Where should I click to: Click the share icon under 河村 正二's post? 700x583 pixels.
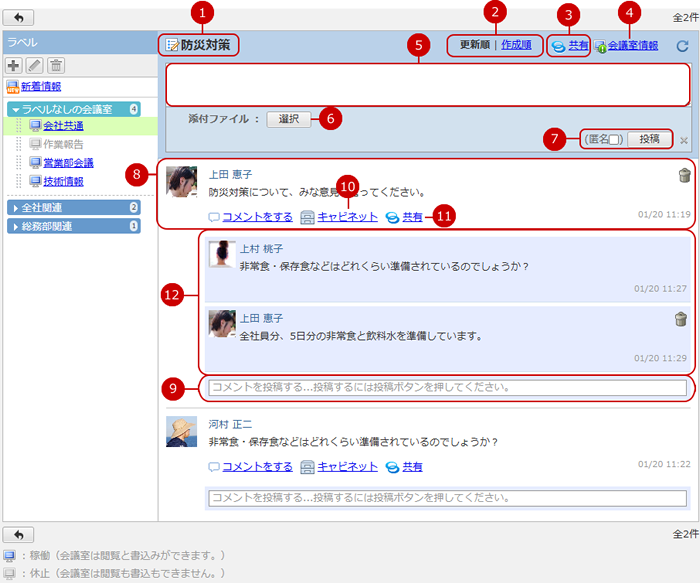[392, 468]
